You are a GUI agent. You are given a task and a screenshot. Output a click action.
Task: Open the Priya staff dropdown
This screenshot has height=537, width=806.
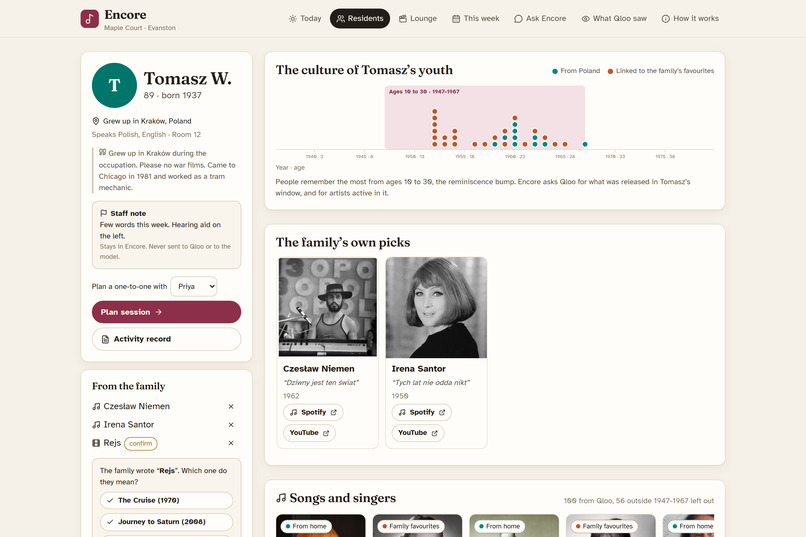click(194, 286)
